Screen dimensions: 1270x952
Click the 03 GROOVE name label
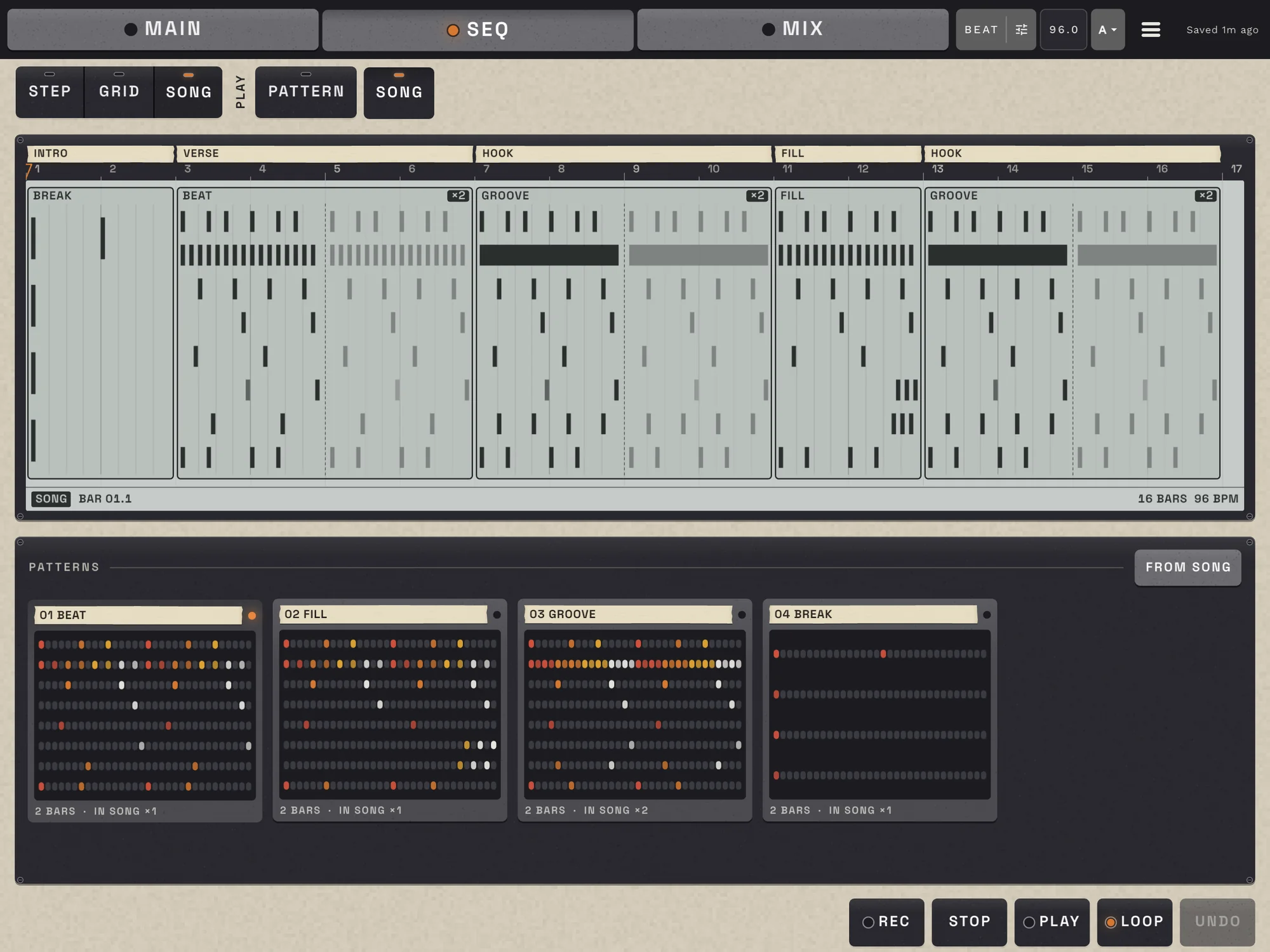[x=628, y=614]
